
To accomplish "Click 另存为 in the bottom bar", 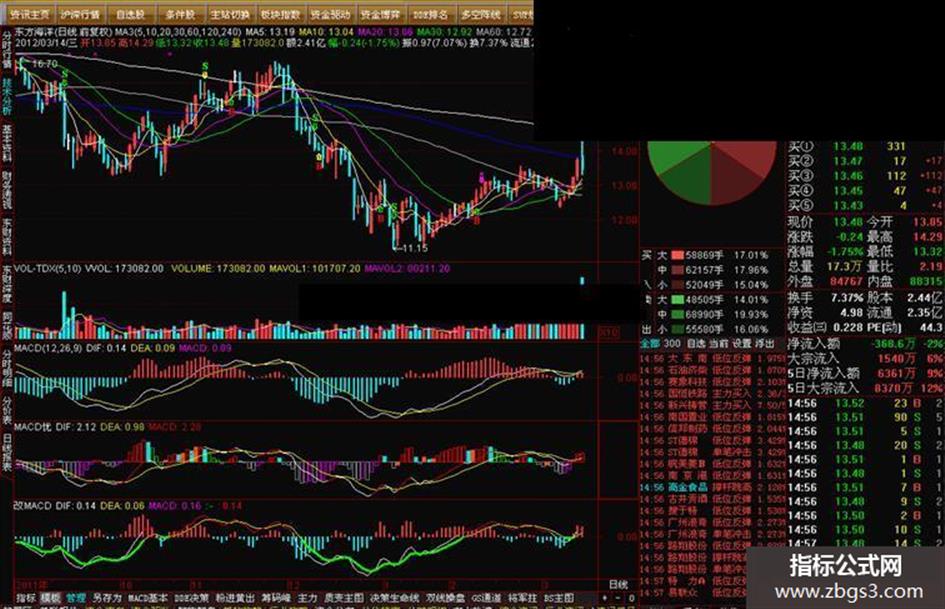I will point(107,598).
